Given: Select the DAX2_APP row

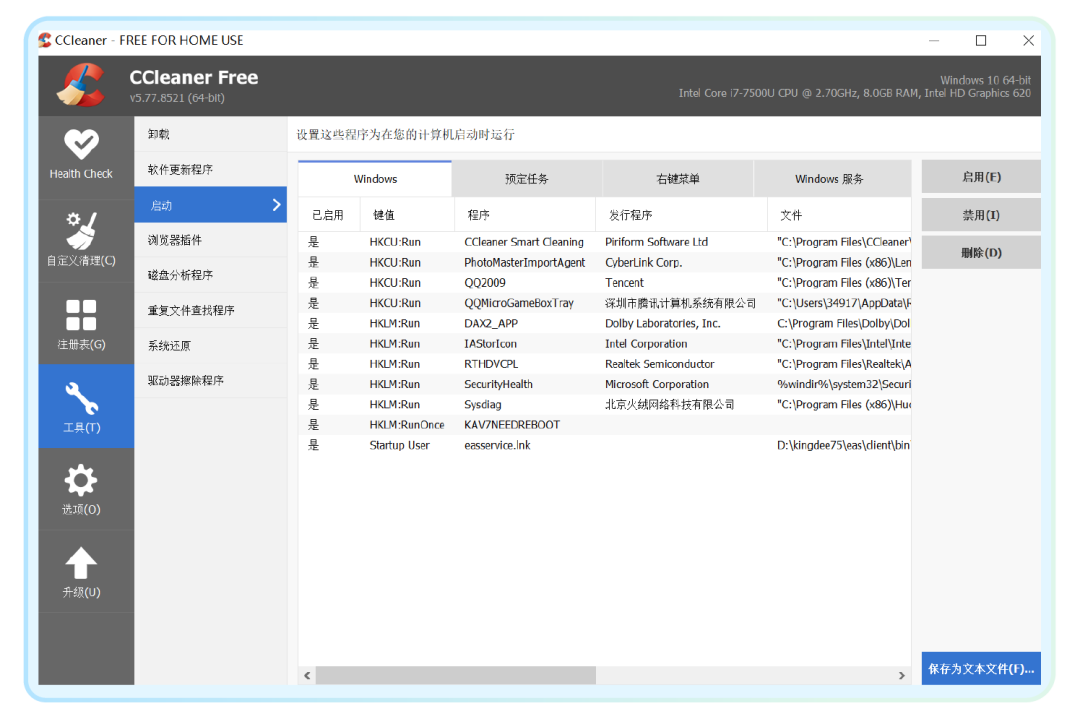Looking at the screenshot, I should click(605, 323).
